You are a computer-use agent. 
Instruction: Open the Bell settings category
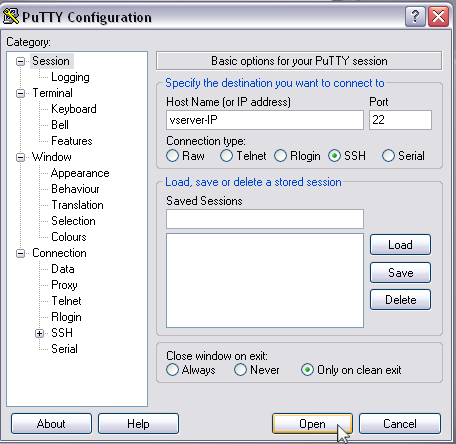coord(60,125)
